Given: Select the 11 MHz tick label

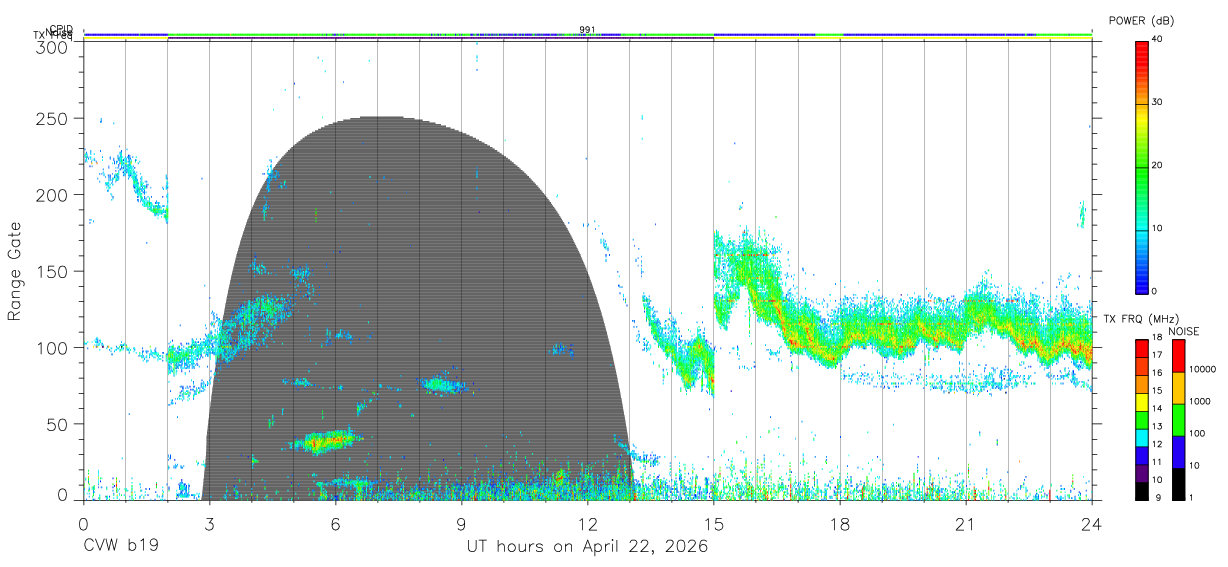Looking at the screenshot, I should click(x=1156, y=463).
